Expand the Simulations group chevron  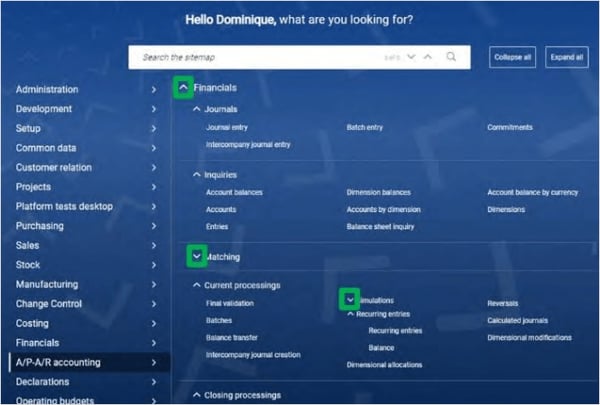click(349, 299)
